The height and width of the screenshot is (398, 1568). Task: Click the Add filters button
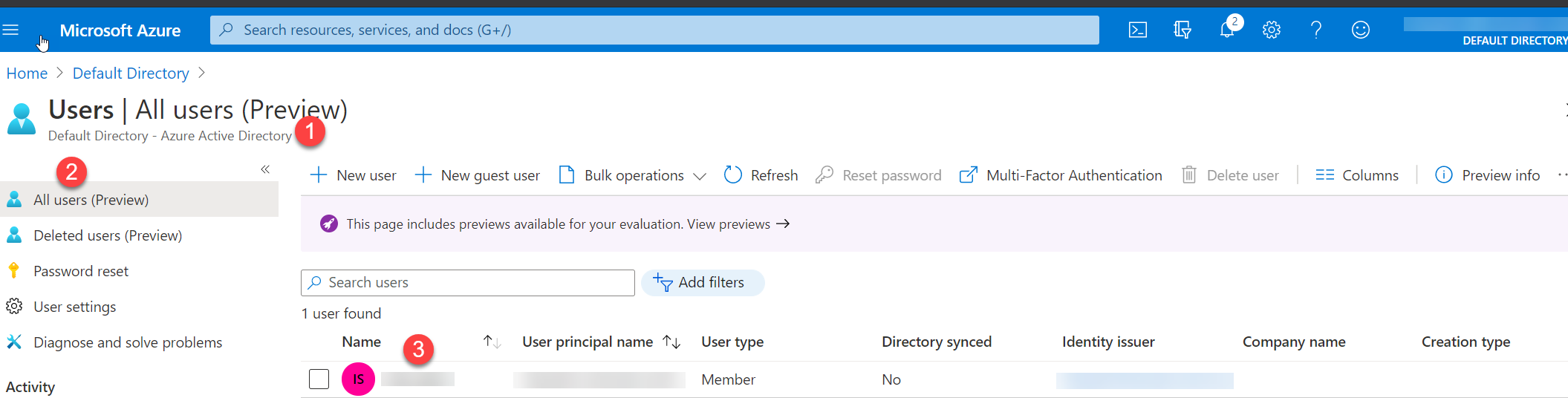coord(702,283)
